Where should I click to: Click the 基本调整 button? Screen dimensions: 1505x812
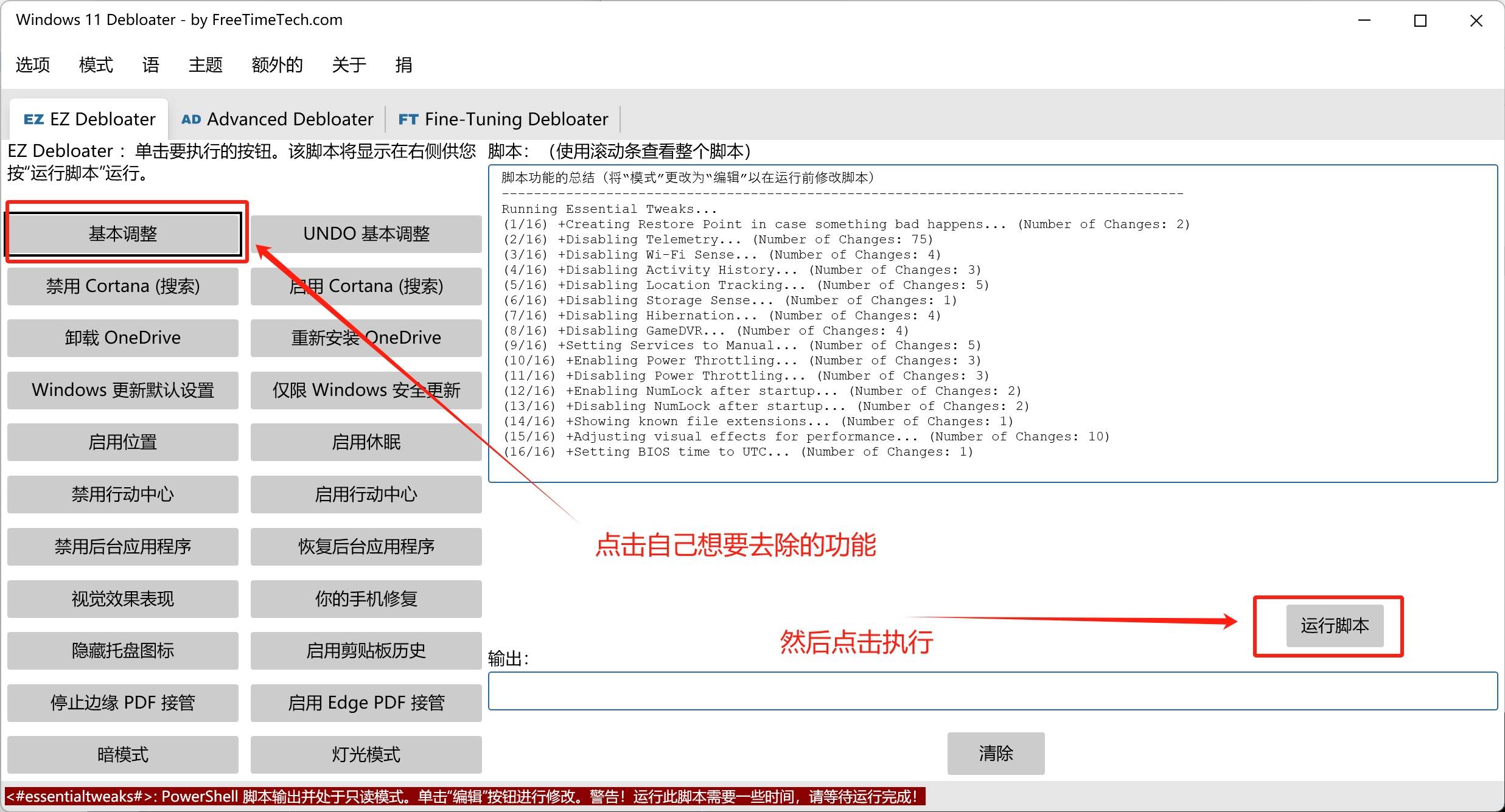click(x=124, y=234)
